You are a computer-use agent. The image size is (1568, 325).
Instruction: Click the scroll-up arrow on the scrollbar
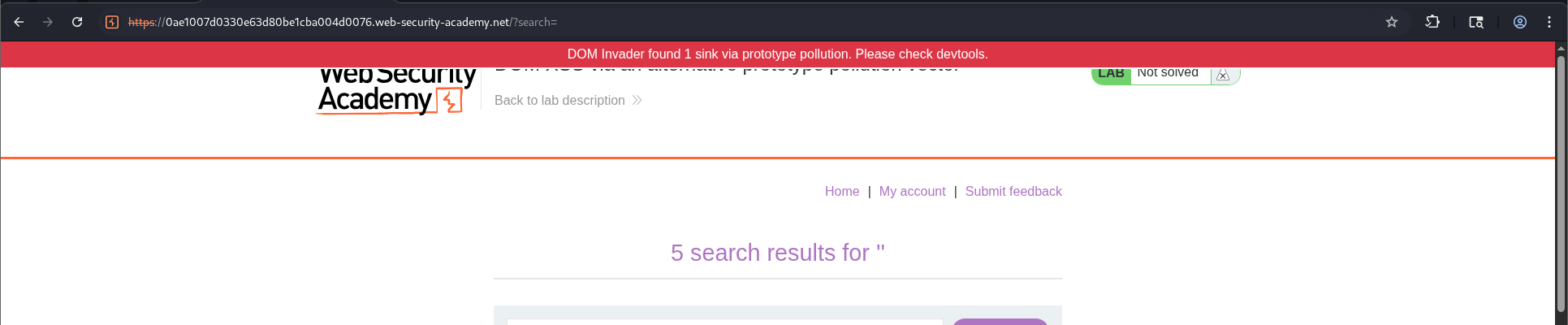(x=1561, y=48)
